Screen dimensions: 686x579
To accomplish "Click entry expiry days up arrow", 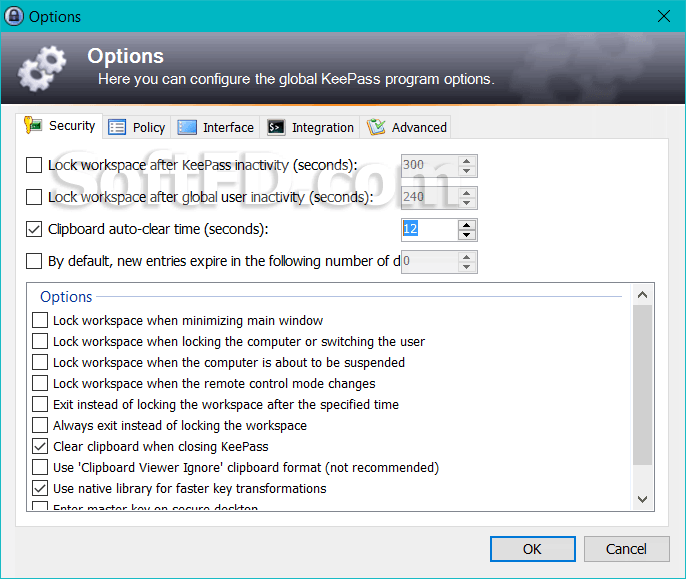I will coord(467,256).
